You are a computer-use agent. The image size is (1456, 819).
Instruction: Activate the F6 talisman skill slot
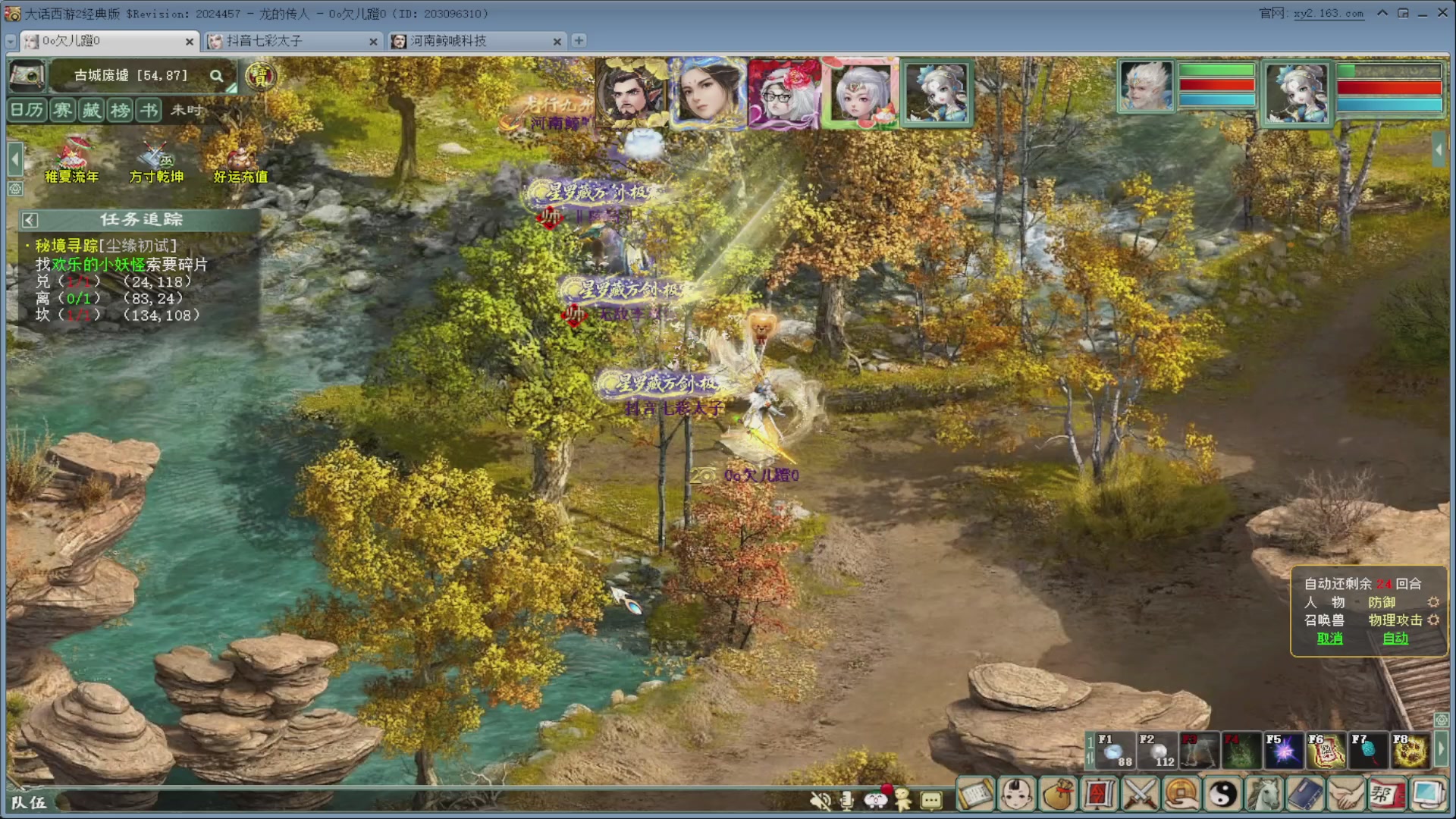click(1326, 751)
